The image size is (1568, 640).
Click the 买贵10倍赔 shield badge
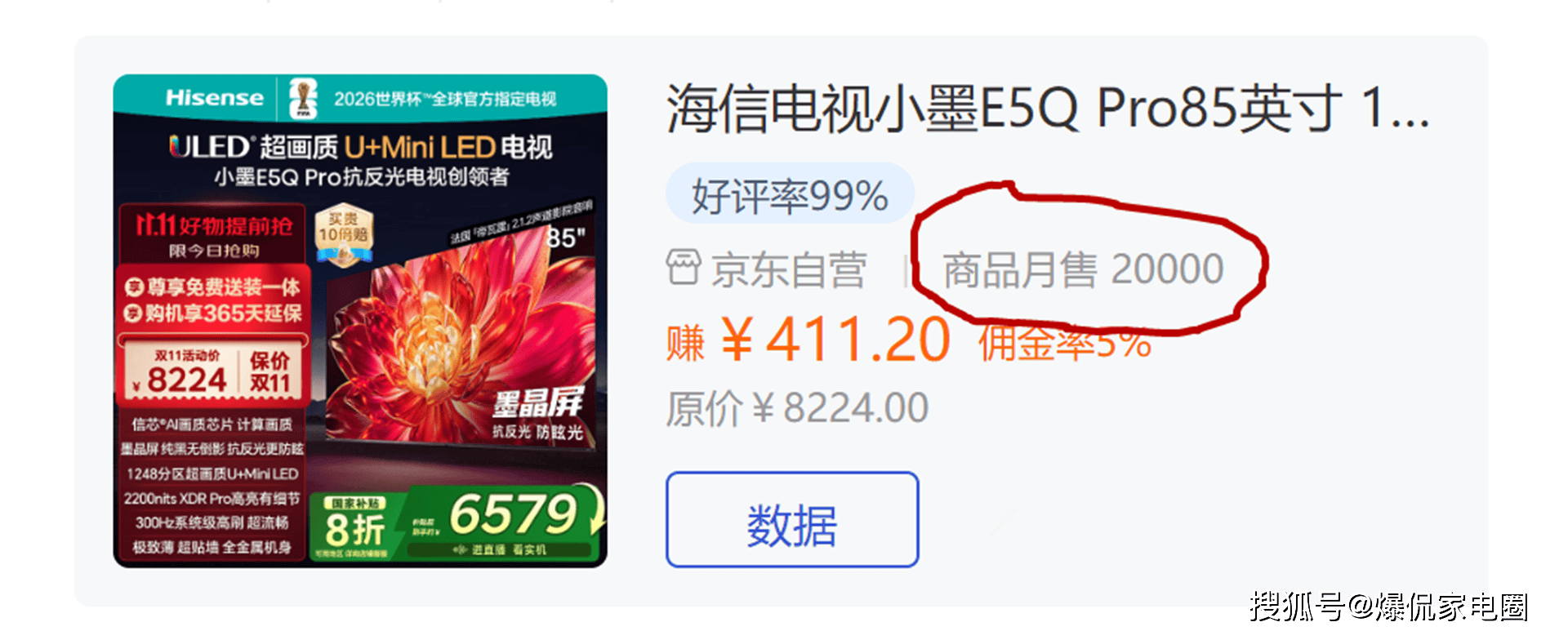344,235
